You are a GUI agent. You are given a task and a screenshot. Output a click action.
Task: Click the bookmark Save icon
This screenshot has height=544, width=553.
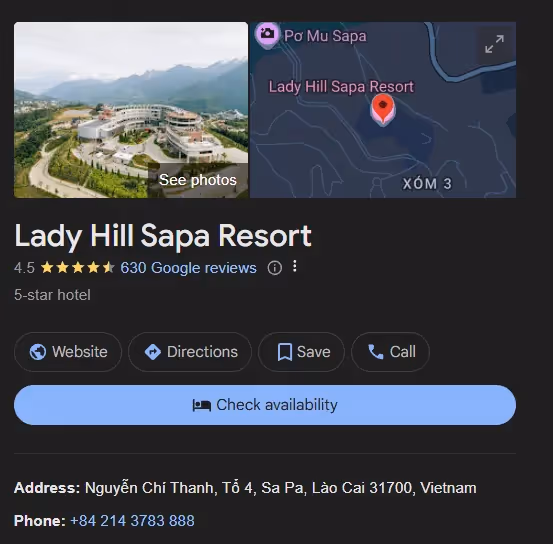[285, 352]
